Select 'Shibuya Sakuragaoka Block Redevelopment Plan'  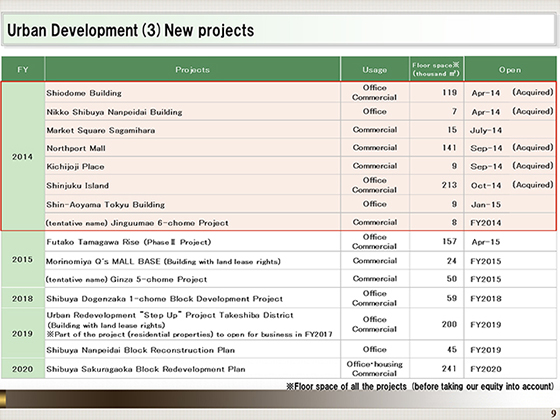(146, 369)
